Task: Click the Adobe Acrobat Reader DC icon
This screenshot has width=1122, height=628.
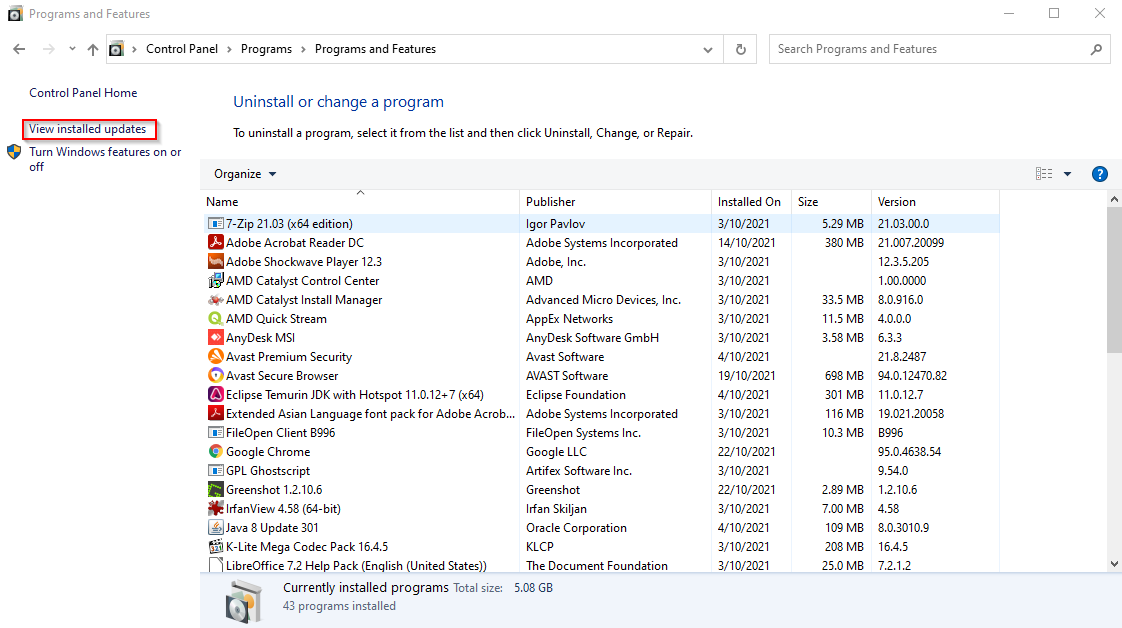Action: click(215, 242)
